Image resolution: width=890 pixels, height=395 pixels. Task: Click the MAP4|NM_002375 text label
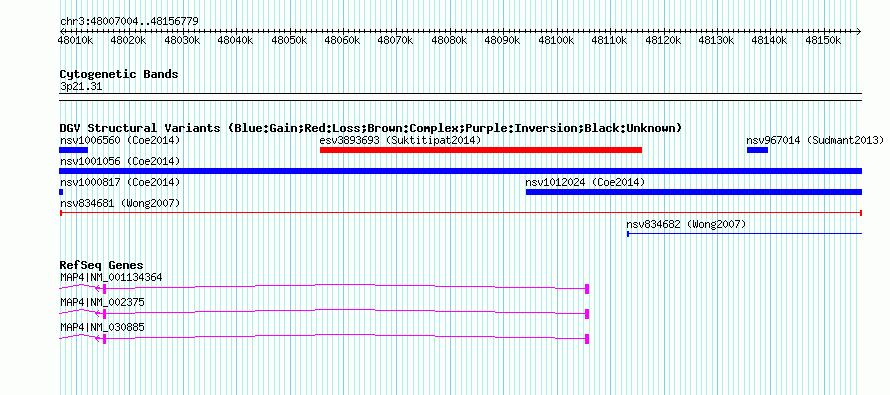[x=102, y=302]
